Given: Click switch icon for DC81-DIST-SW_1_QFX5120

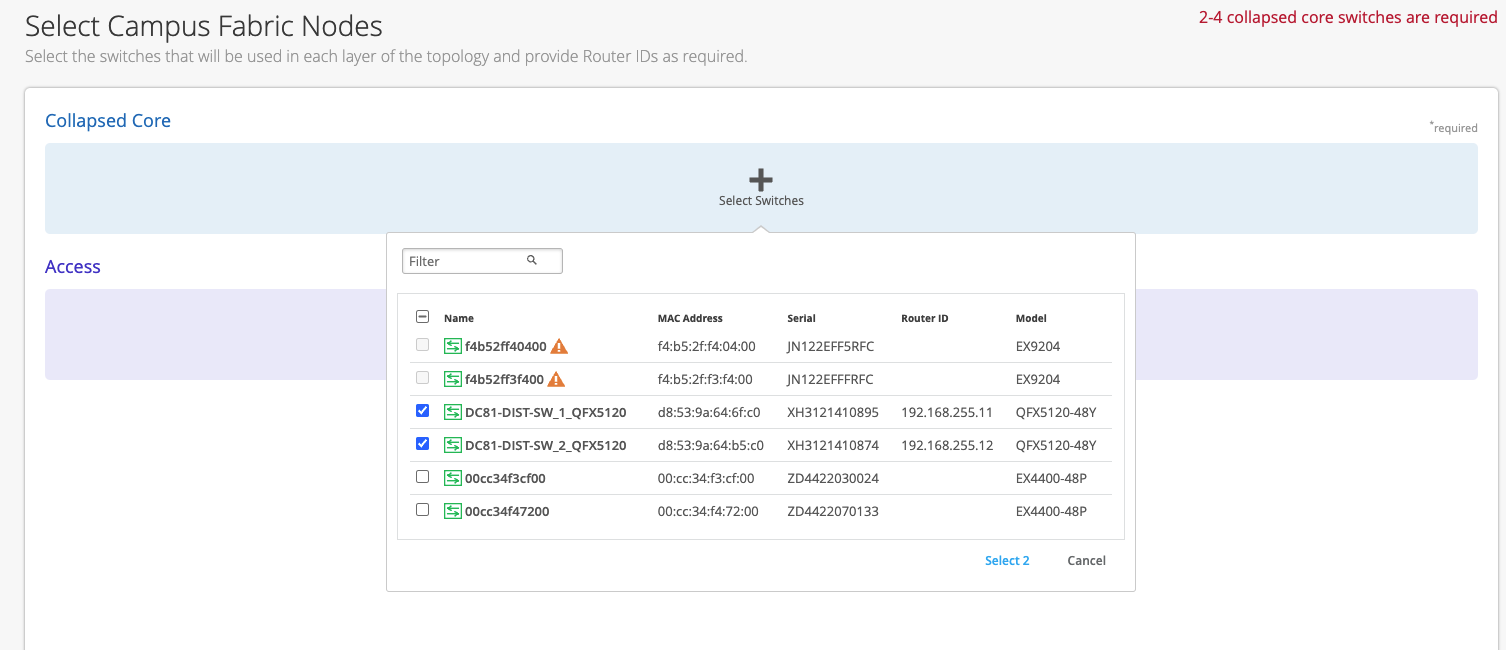Looking at the screenshot, I should coord(453,413).
